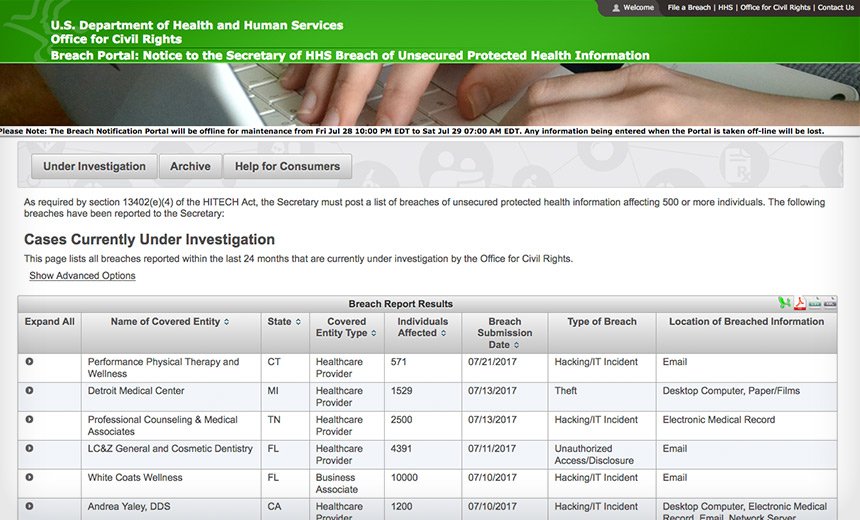Export results as XML file
Image resolution: width=860 pixels, height=520 pixels.
(830, 303)
